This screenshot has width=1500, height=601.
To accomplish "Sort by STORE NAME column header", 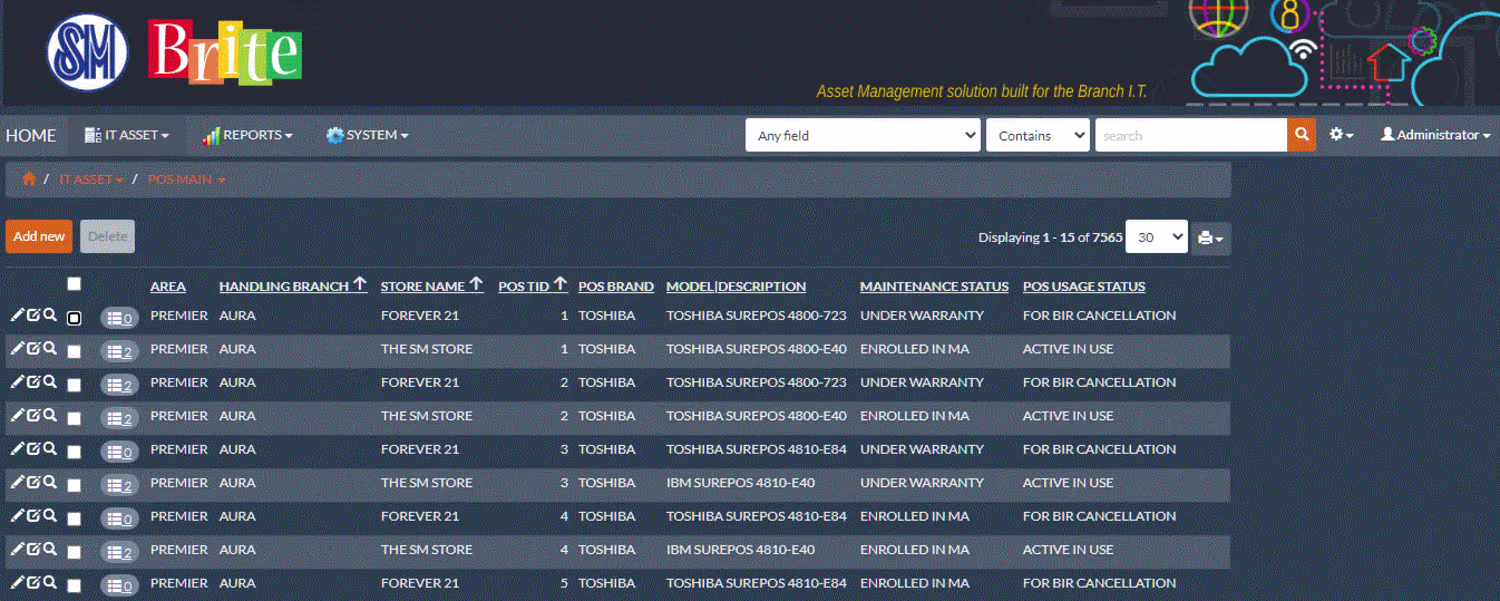I will (x=432, y=286).
